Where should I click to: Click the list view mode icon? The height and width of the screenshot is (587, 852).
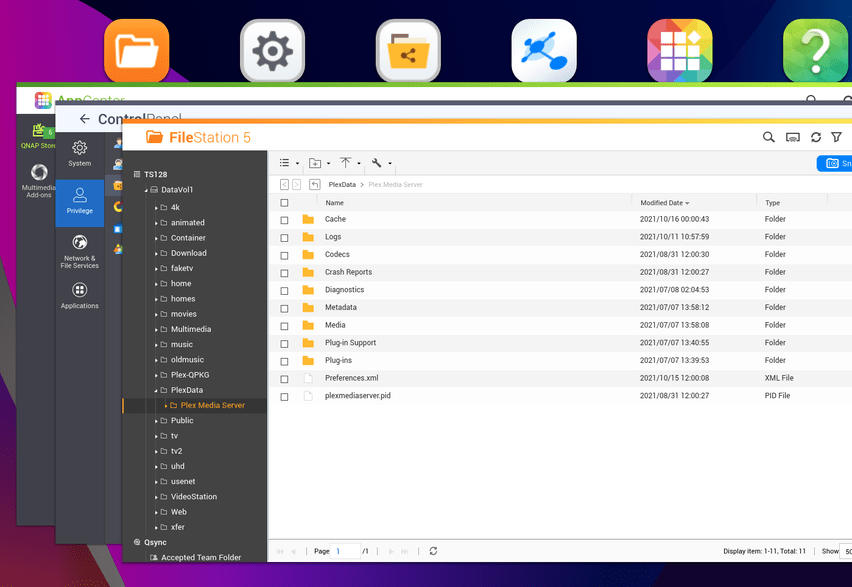[x=284, y=163]
